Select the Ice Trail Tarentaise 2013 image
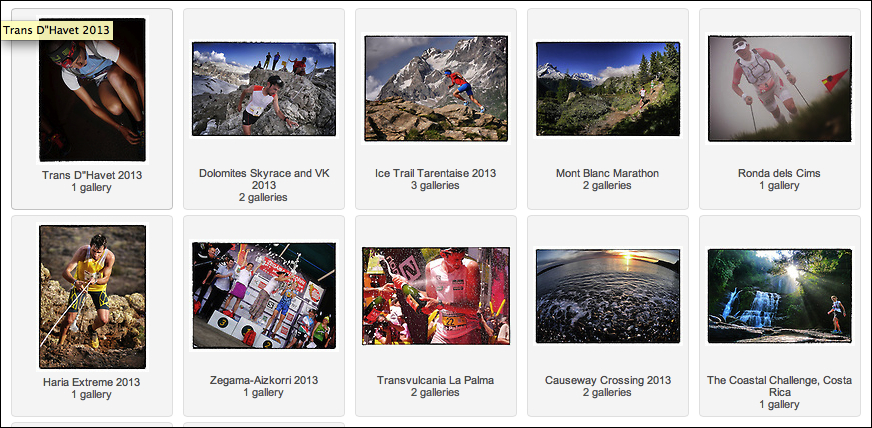 (x=436, y=88)
